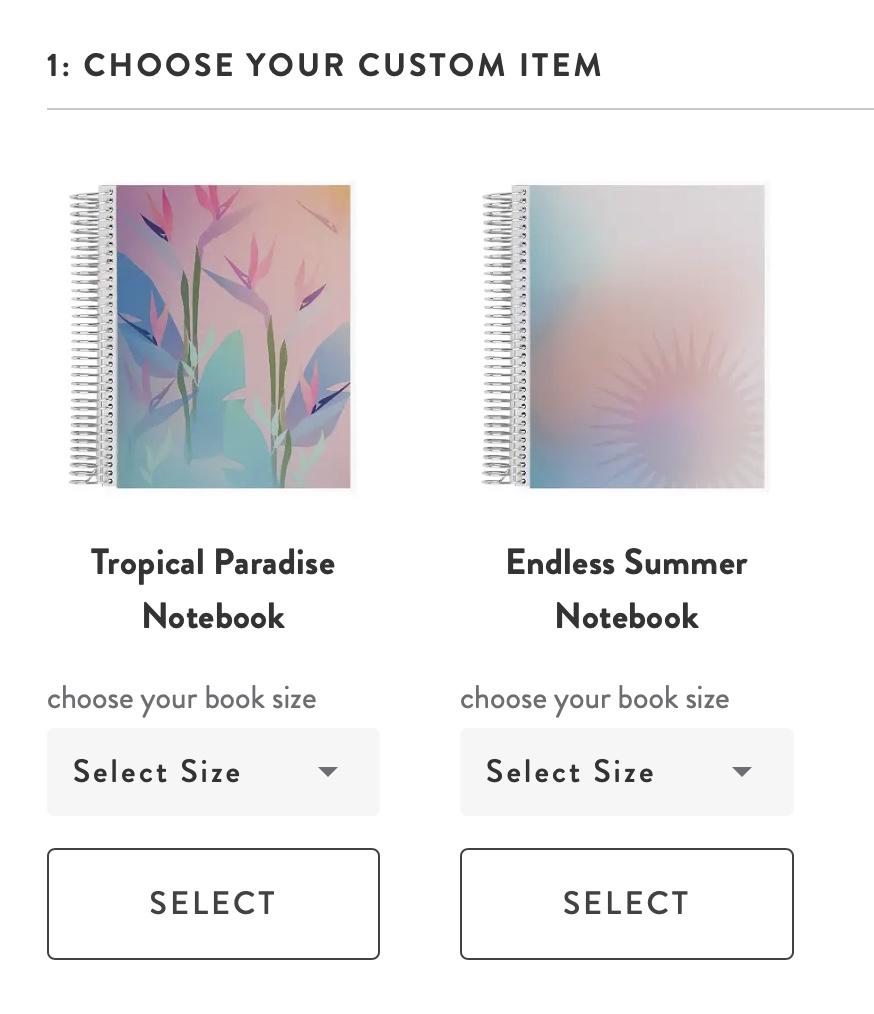Open the Endless Summer Select Size dropdown
Viewport: 874px width, 1014px height.
point(626,772)
